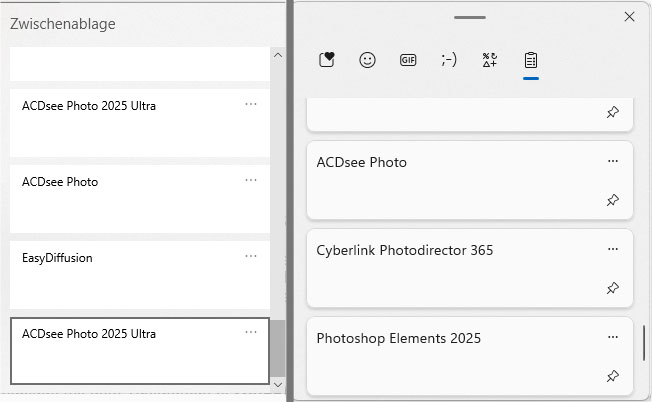
Task: Paste the Cyberlink Photodirector 365 card
Action: (x=470, y=268)
